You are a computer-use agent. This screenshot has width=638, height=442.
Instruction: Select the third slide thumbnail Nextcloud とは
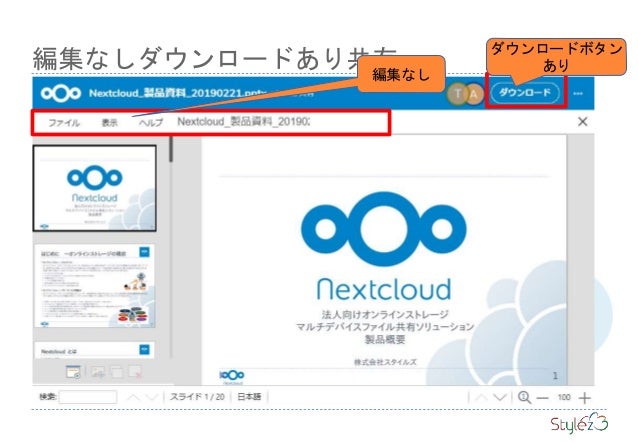(95, 350)
